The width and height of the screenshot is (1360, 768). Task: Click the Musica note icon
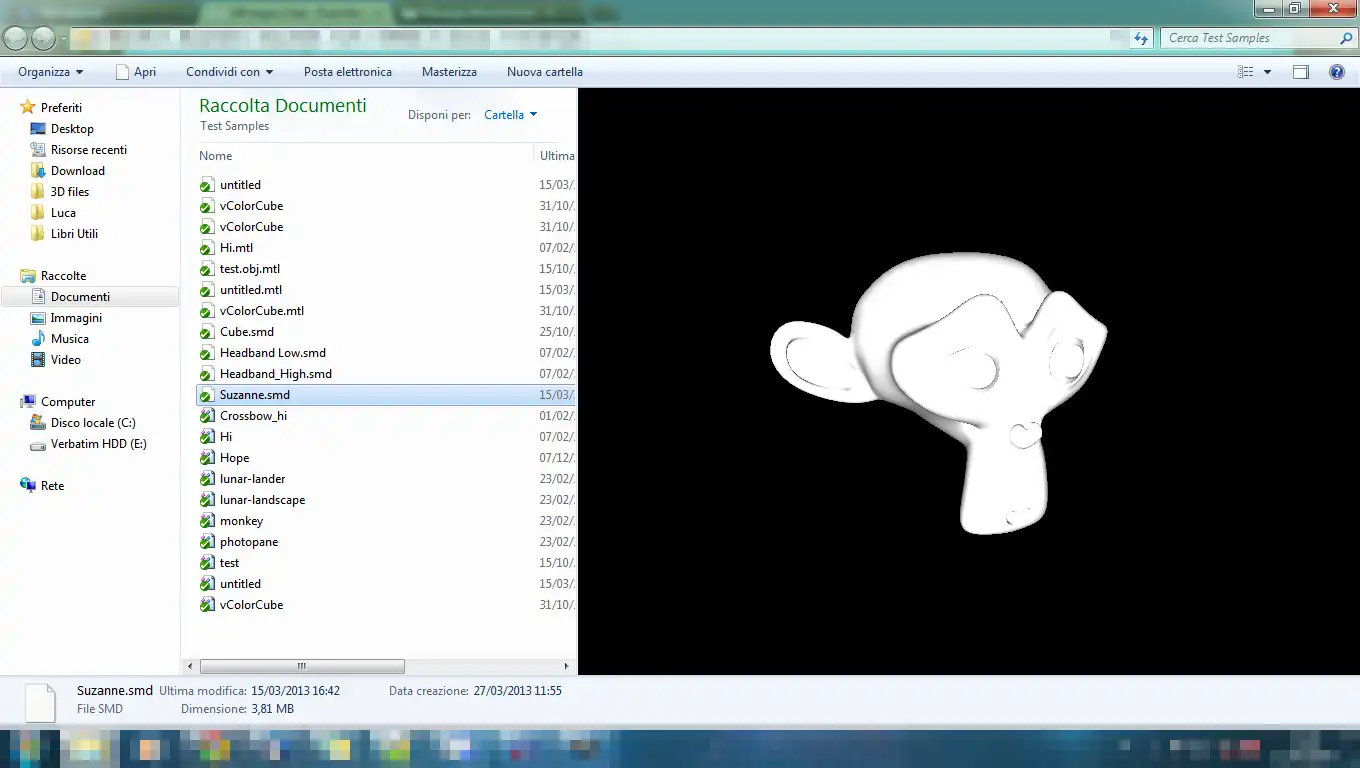point(38,338)
